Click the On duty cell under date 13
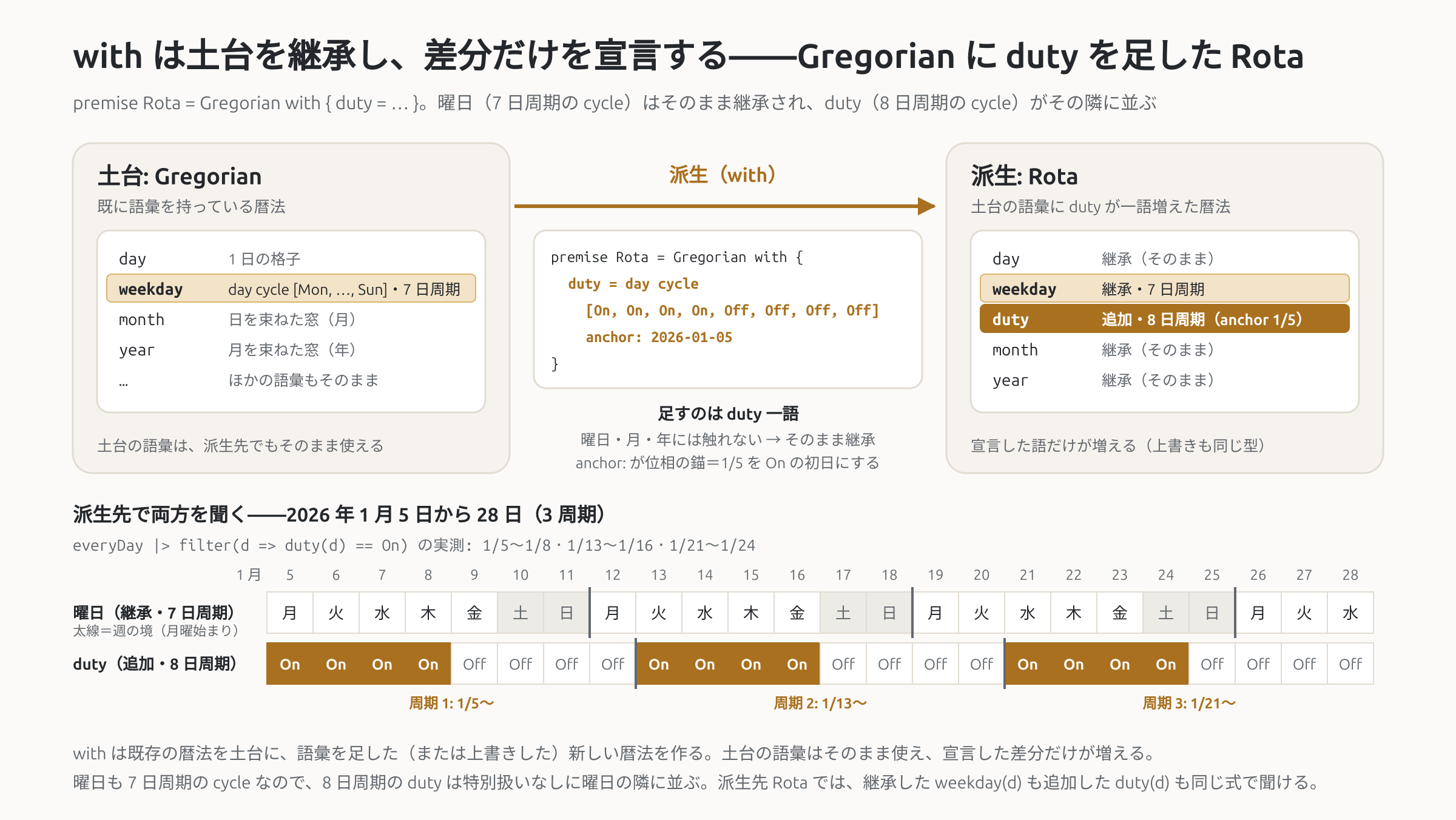Viewport: 1456px width, 820px height. (659, 664)
